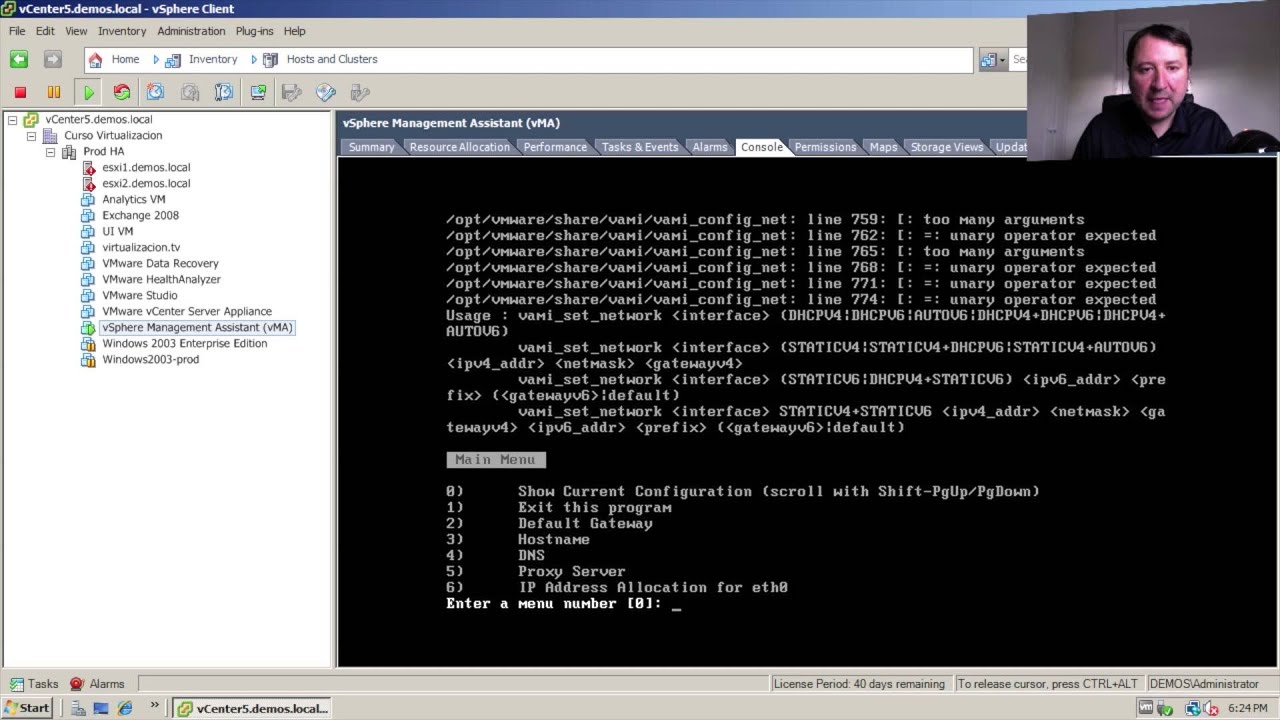Switch to the Resource Allocation tab
This screenshot has height=720, width=1280.
(459, 147)
